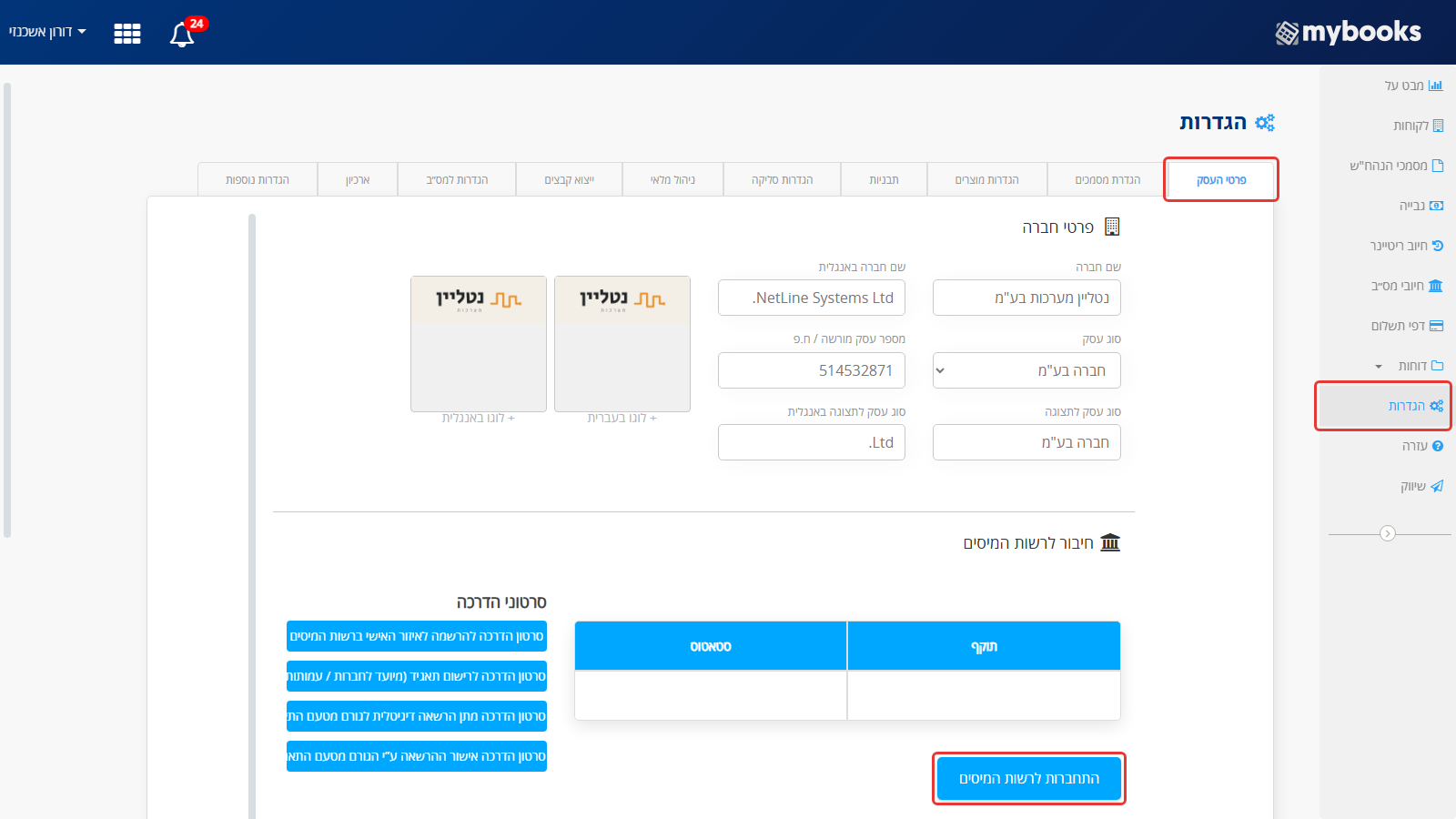Click the inner panel vertical scrollbar
Viewport: 1456px width, 819px height.
(x=252, y=516)
